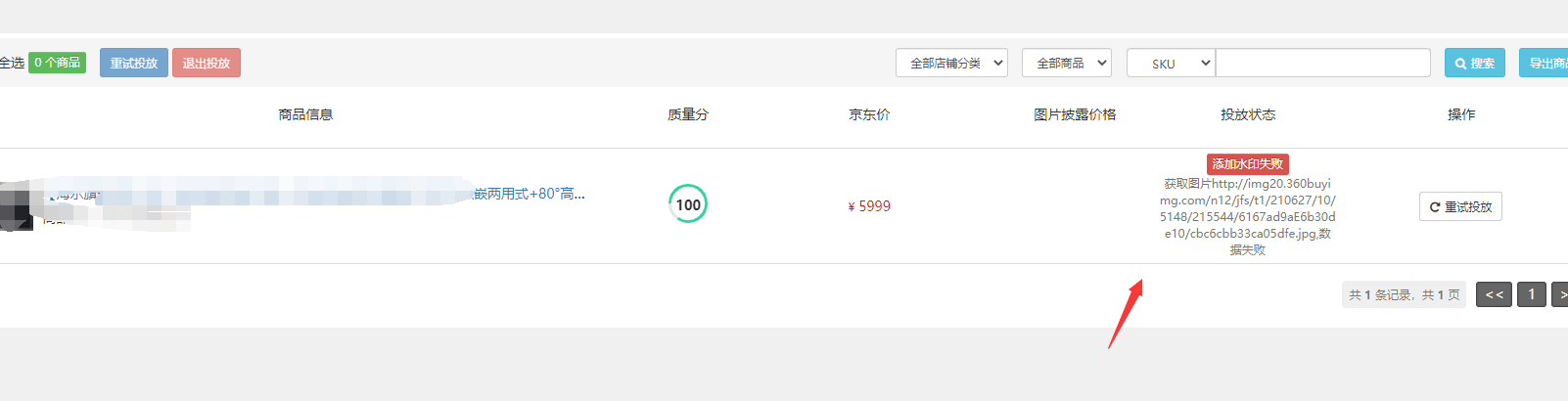Click the green 0个商品 count badge
Screen dimensions: 1568x401
[x=57, y=63]
